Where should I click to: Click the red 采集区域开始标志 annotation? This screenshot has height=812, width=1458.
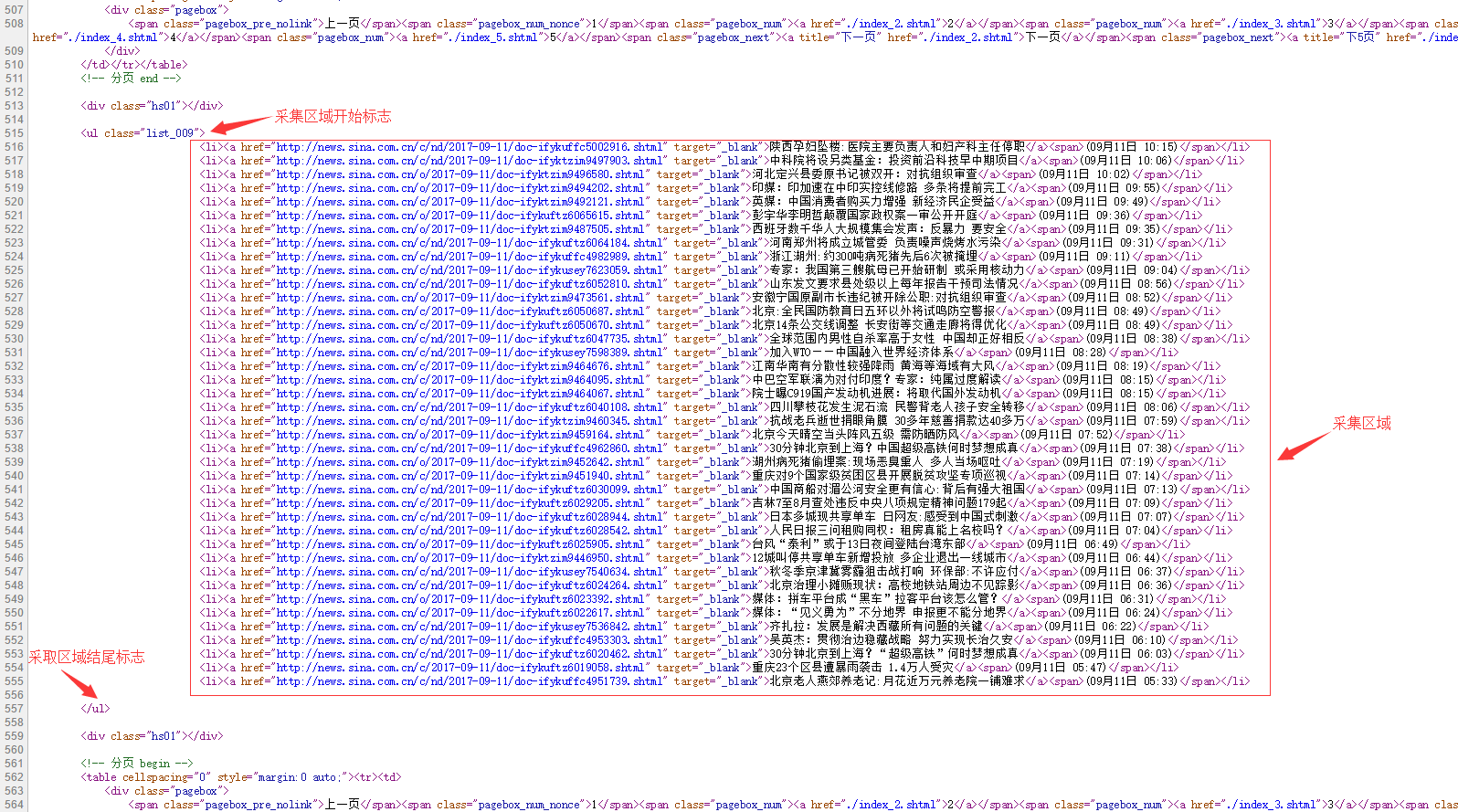coord(333,116)
